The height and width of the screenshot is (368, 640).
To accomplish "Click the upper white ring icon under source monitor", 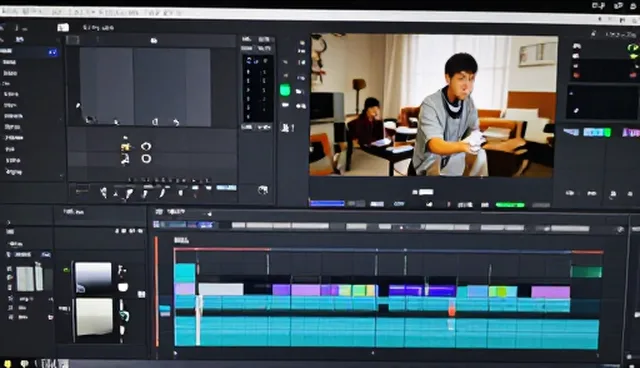I will [146, 146].
